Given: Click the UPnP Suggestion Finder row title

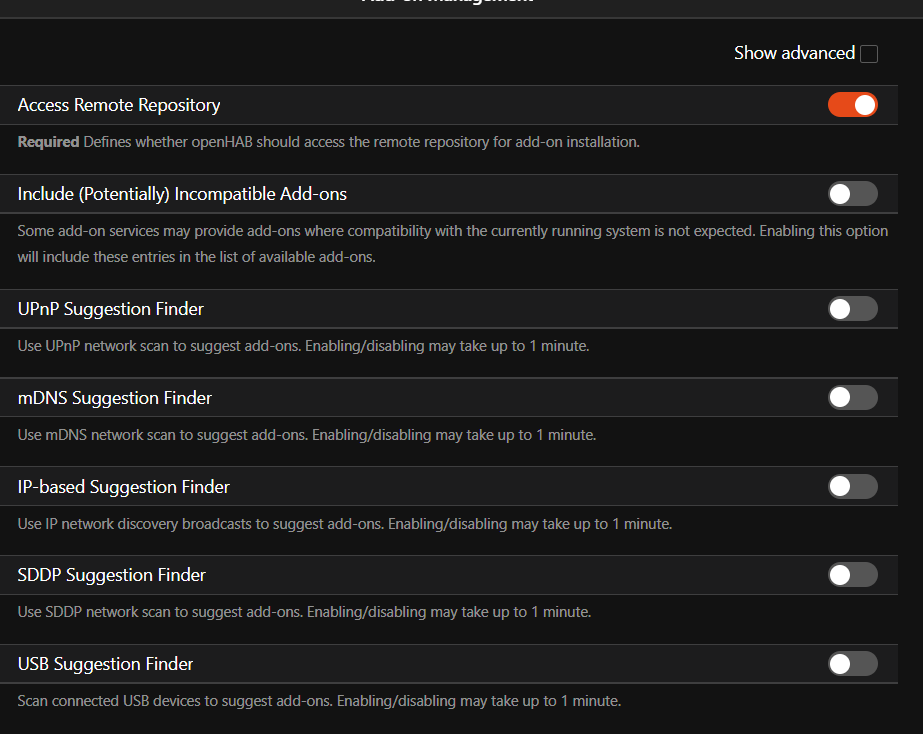Looking at the screenshot, I should 111,309.
